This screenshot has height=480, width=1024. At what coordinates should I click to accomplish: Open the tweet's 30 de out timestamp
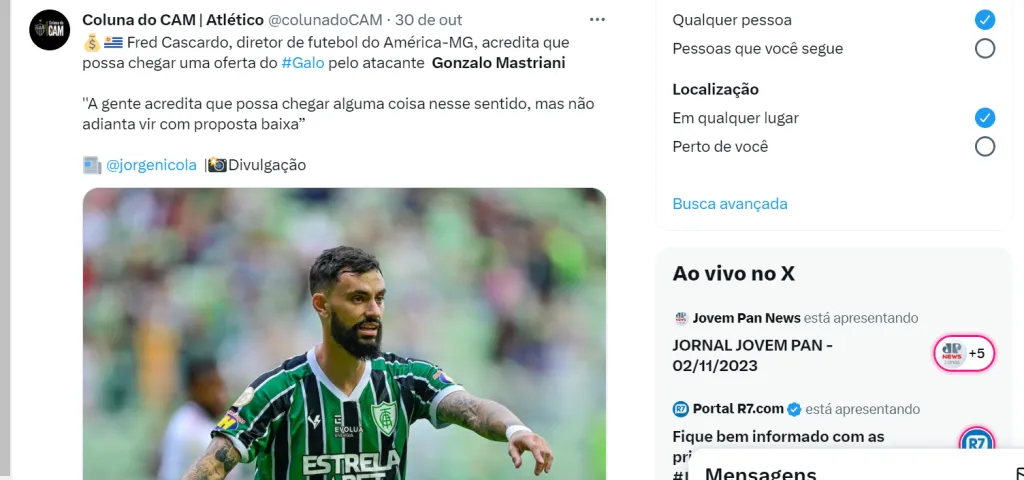pyautogui.click(x=428, y=20)
